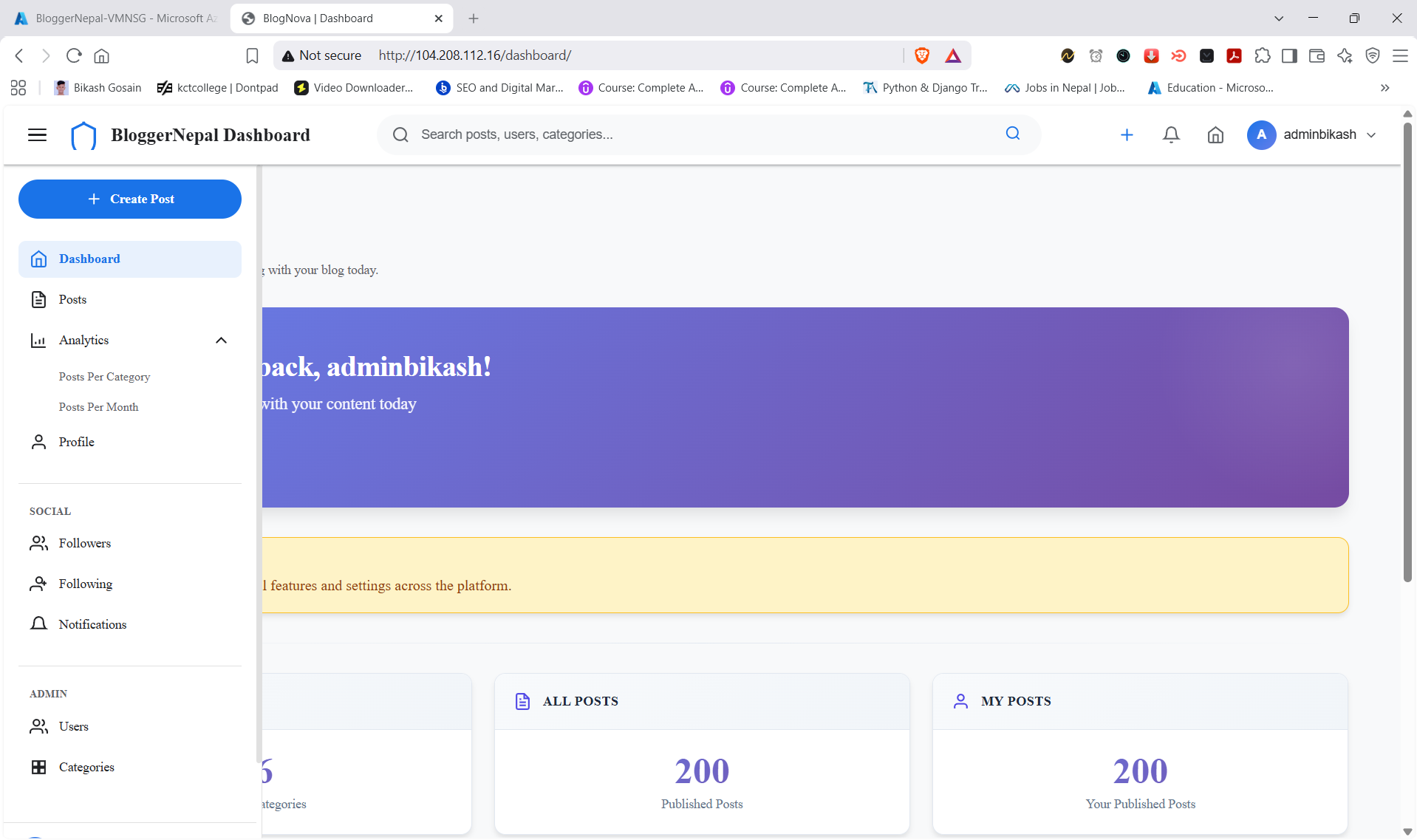Open Users under Admin
Viewport: 1417px width, 840px height.
(130, 726)
